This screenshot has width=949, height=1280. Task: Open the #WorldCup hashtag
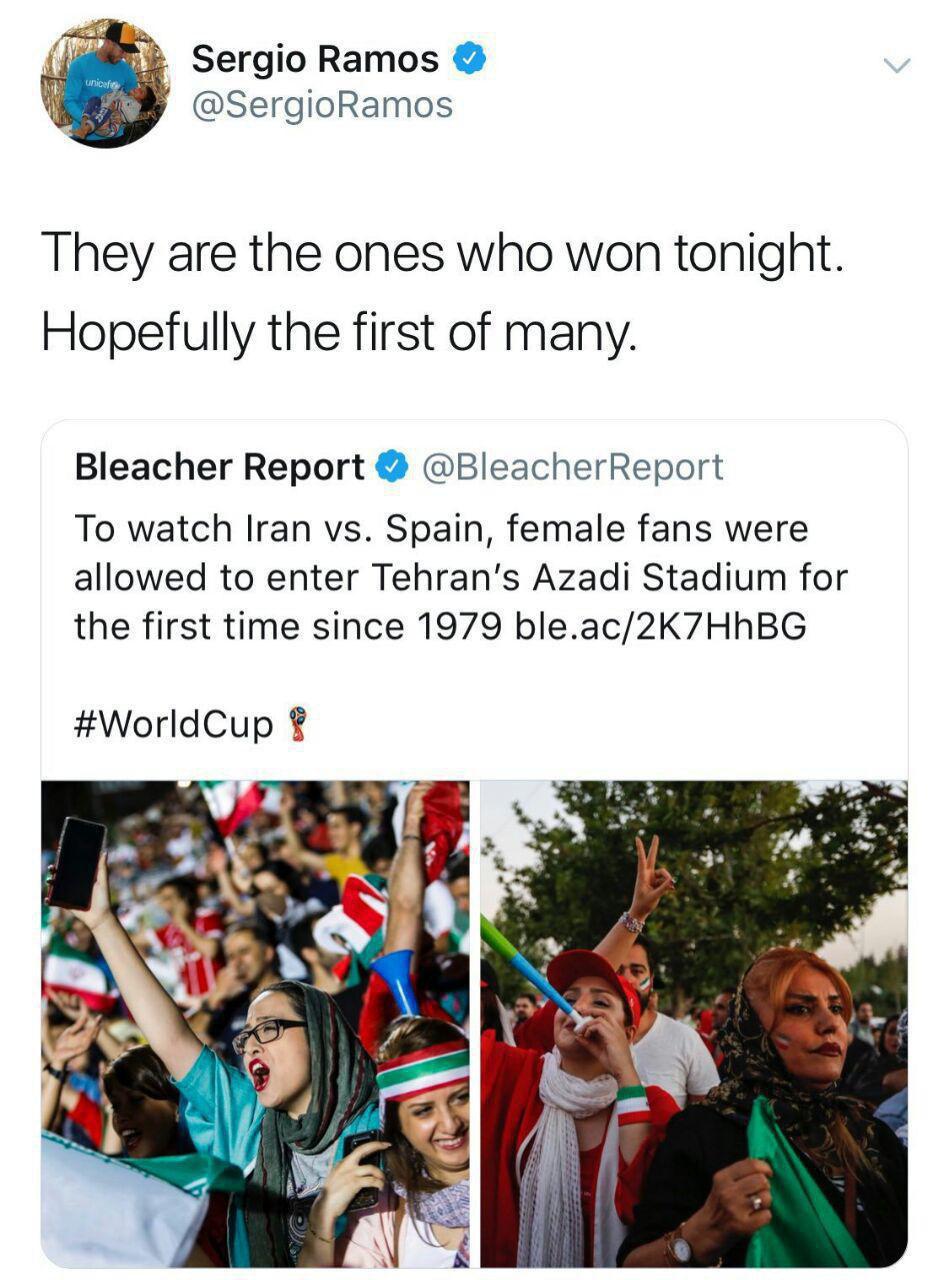pyautogui.click(x=173, y=724)
